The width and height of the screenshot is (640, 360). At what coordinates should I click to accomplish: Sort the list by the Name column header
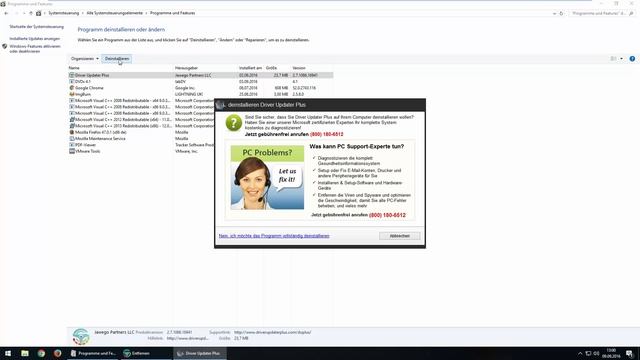pyautogui.click(x=120, y=68)
